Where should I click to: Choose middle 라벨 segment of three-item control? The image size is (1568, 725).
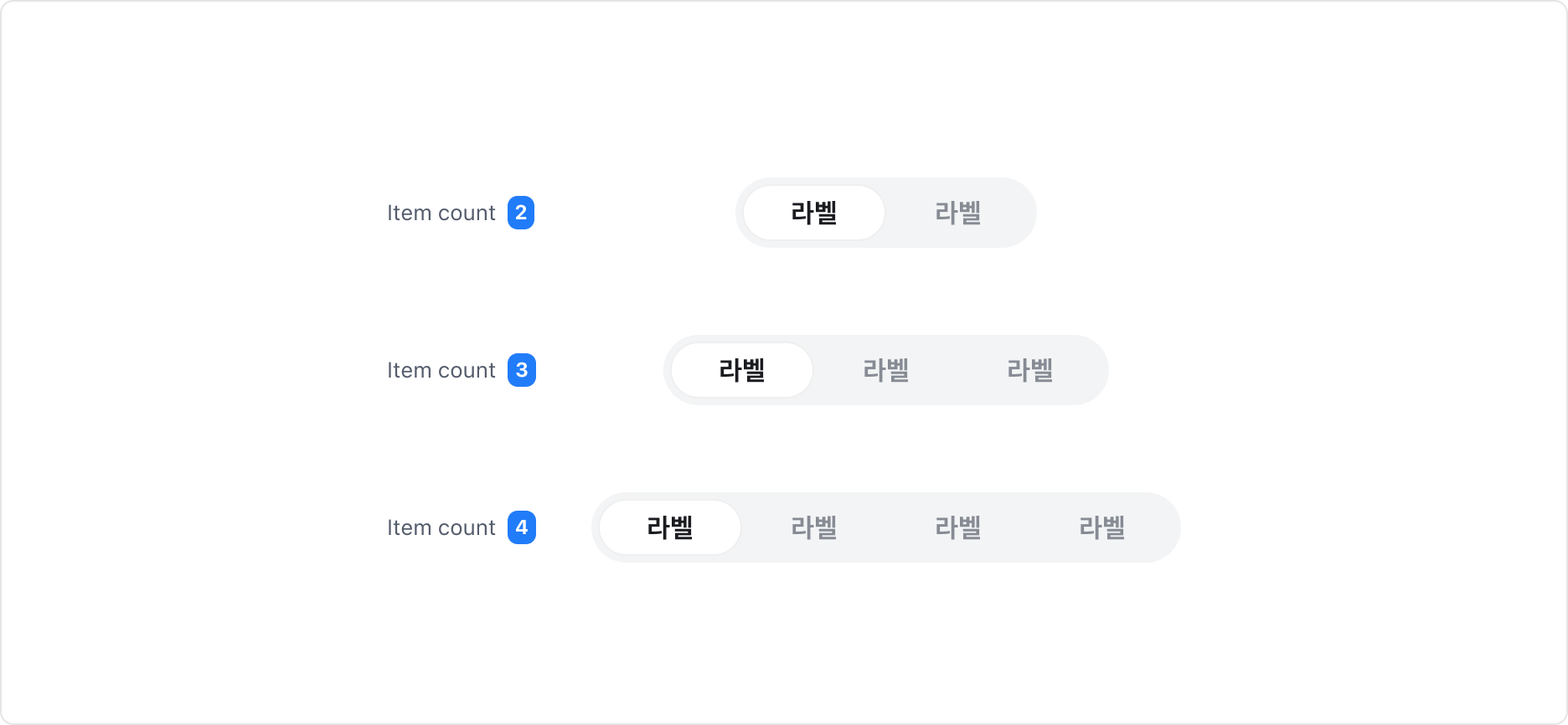pos(885,370)
